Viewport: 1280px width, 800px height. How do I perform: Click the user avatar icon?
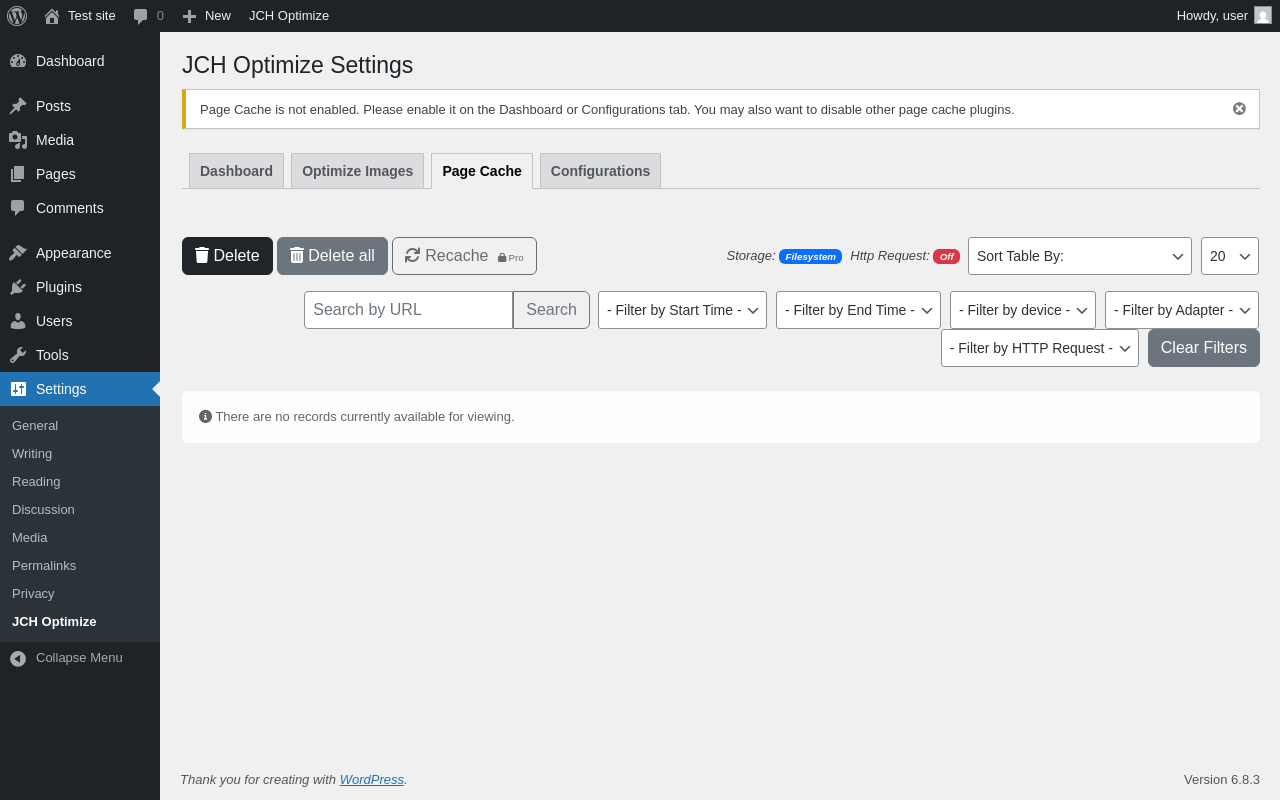tap(1263, 15)
